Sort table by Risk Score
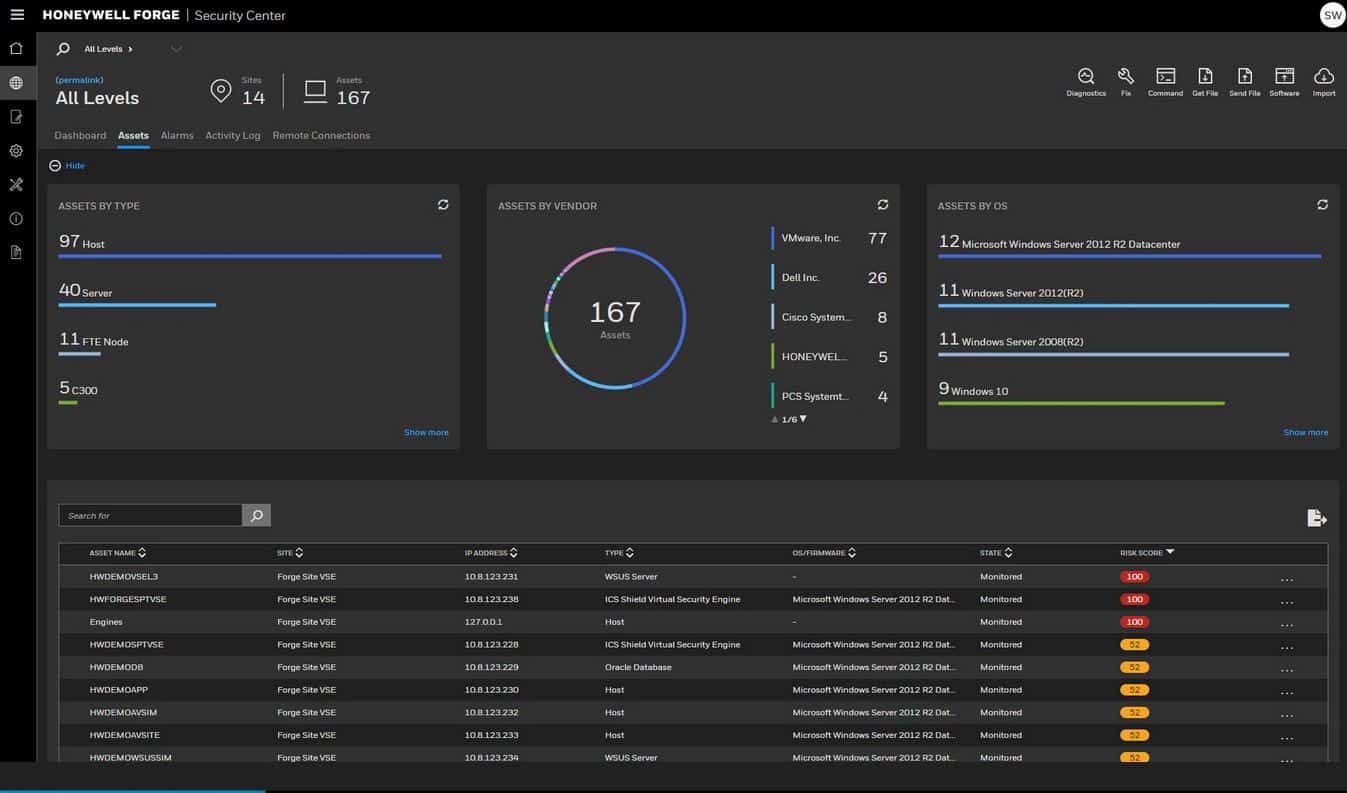Image resolution: width=1347 pixels, height=793 pixels. 1147,553
